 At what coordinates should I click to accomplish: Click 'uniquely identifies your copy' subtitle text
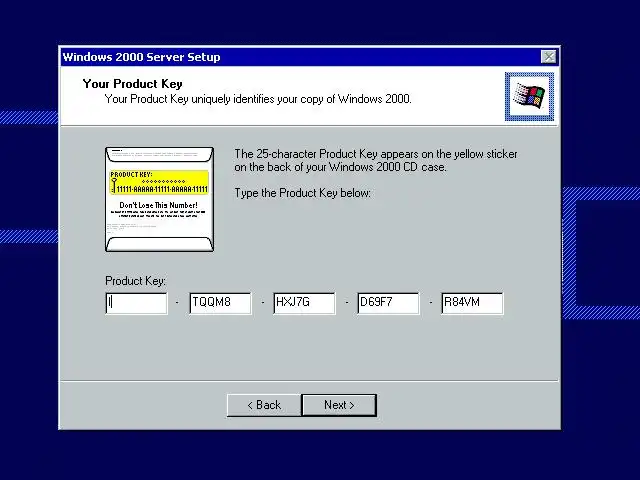click(258, 99)
